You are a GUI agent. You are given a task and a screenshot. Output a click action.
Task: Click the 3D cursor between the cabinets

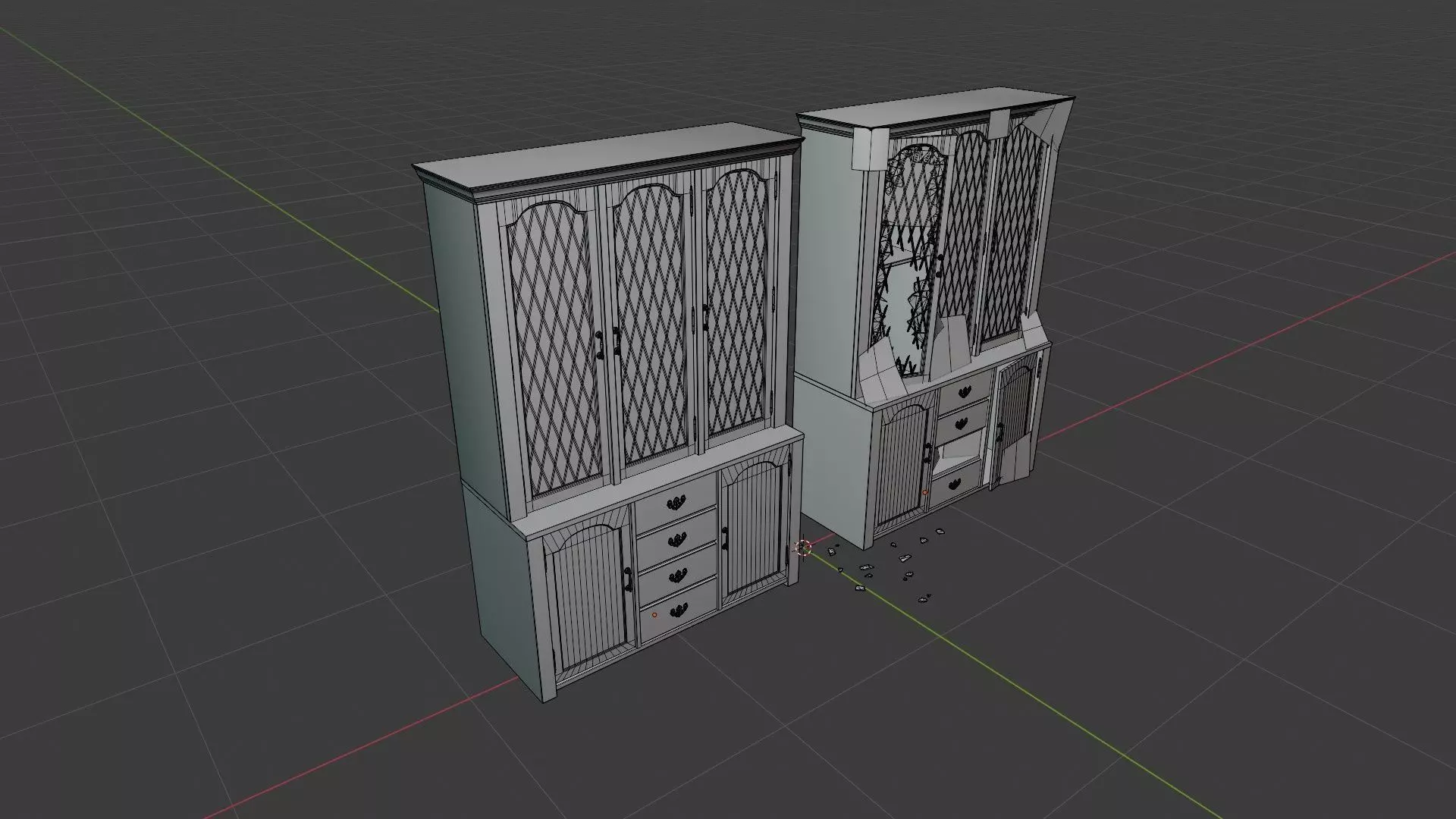click(x=803, y=548)
